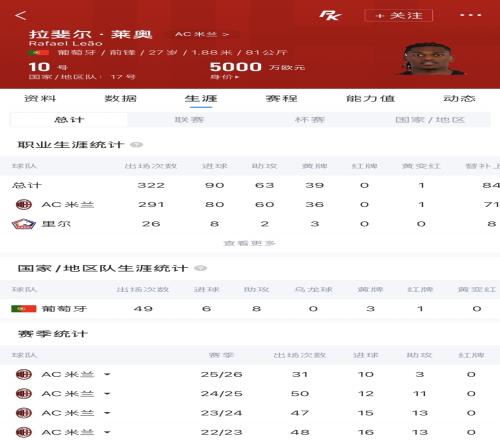Tap Portugal flag in national team row

pos(24,309)
